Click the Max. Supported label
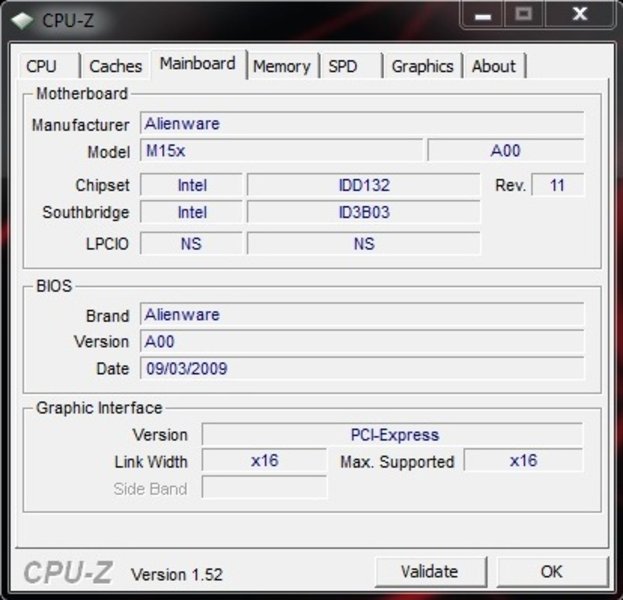623x600 pixels. pyautogui.click(x=397, y=462)
